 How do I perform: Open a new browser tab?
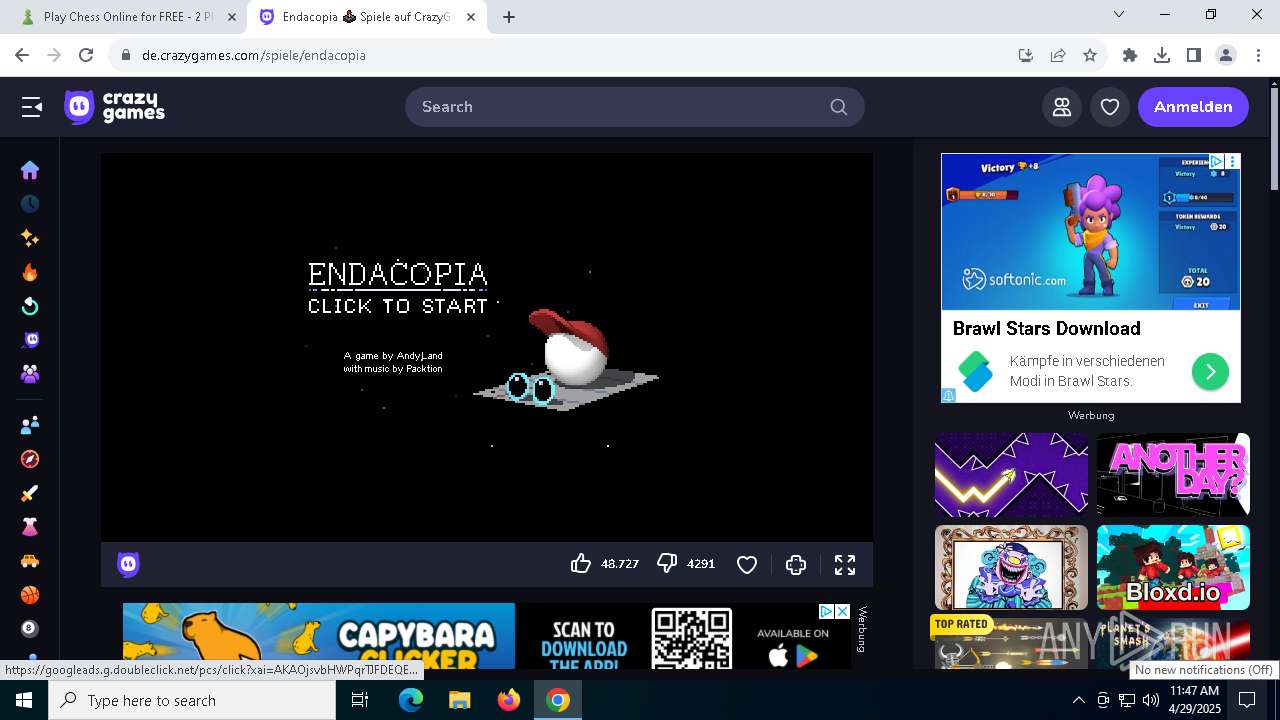point(509,17)
